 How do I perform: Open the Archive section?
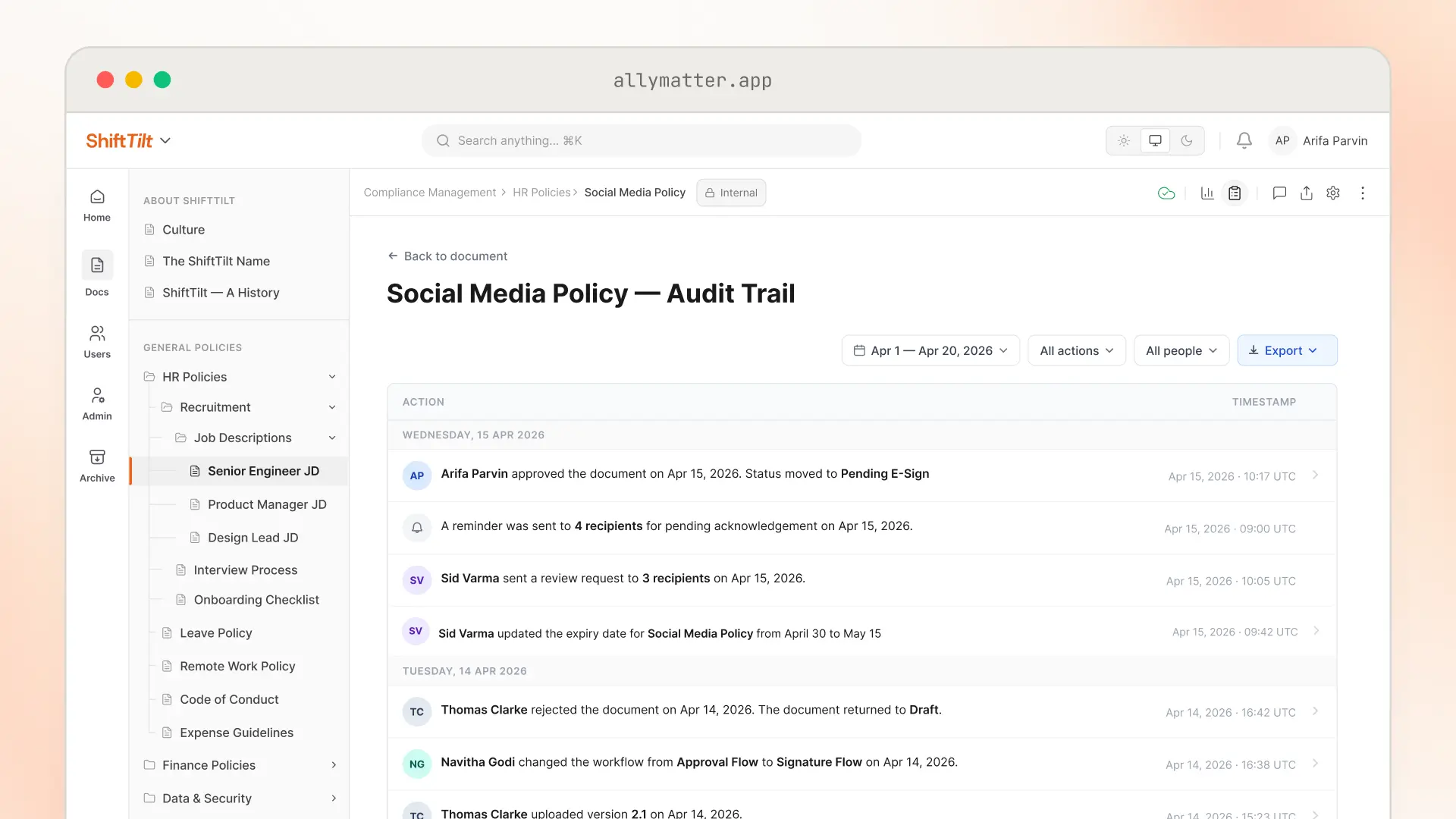point(97,466)
